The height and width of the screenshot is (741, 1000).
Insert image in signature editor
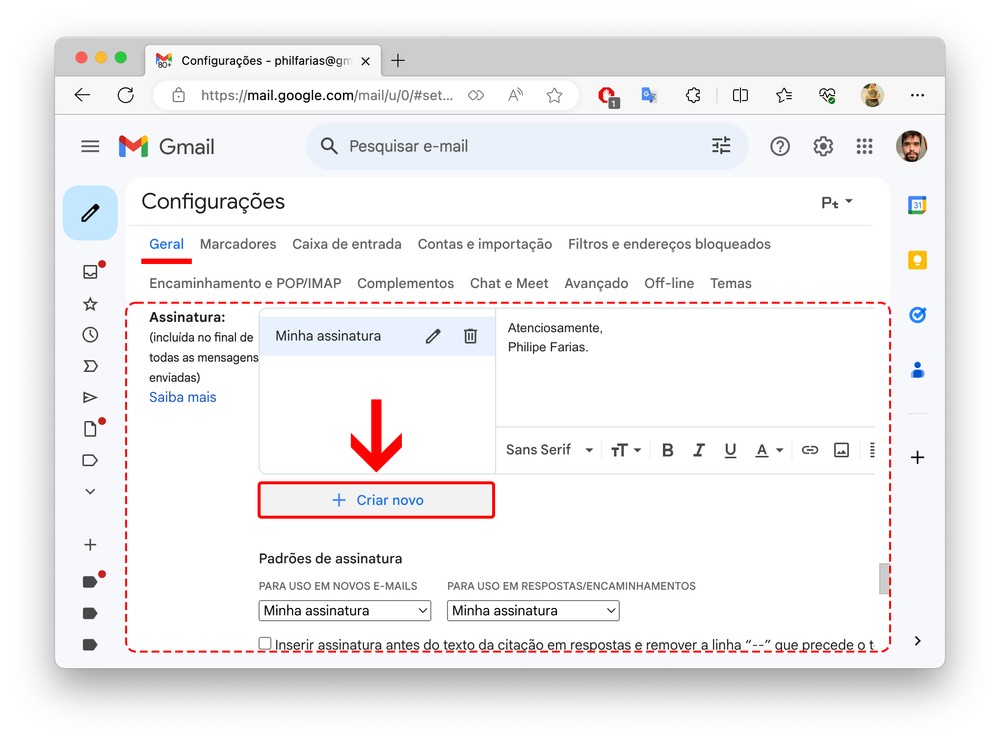(x=841, y=450)
